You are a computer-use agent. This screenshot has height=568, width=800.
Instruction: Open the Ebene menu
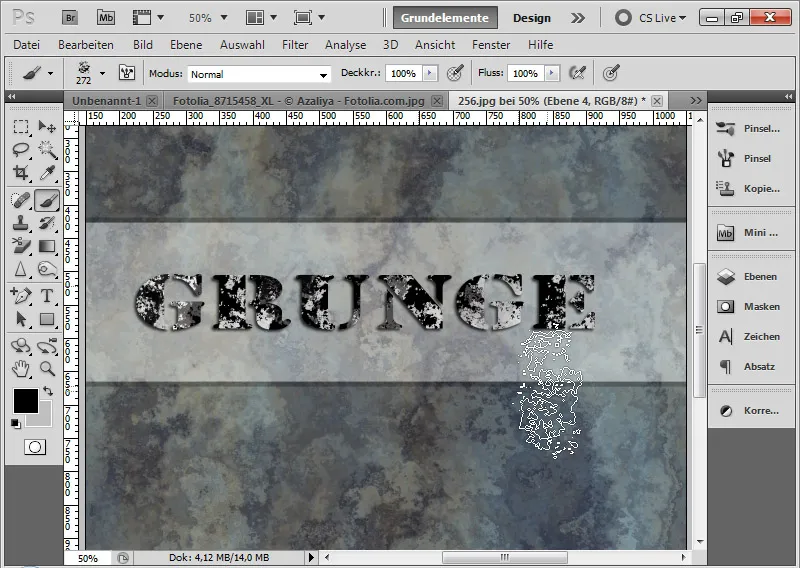pyautogui.click(x=186, y=45)
